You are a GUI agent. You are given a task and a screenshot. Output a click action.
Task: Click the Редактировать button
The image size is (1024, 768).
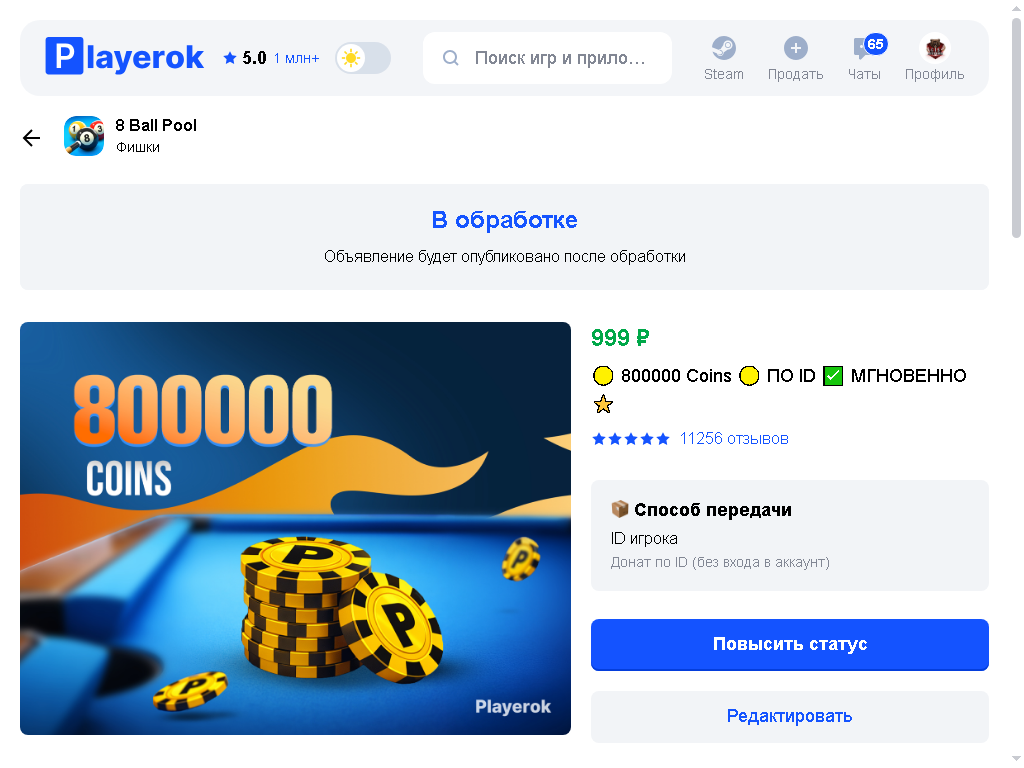coord(790,716)
